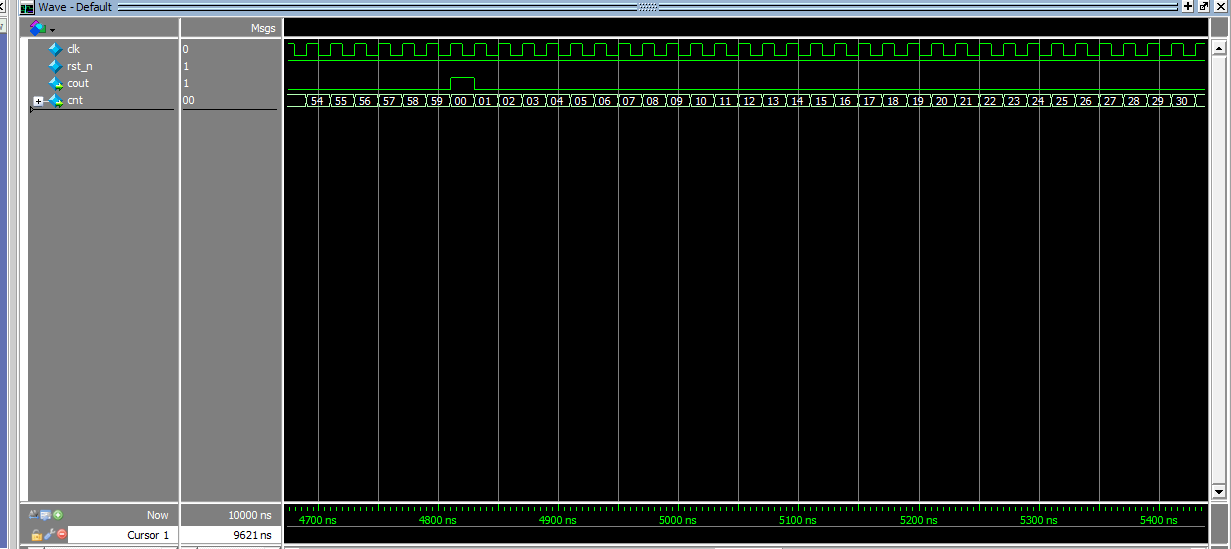Click the 4800 ns timeline label
The image size is (1231, 549).
point(437,520)
